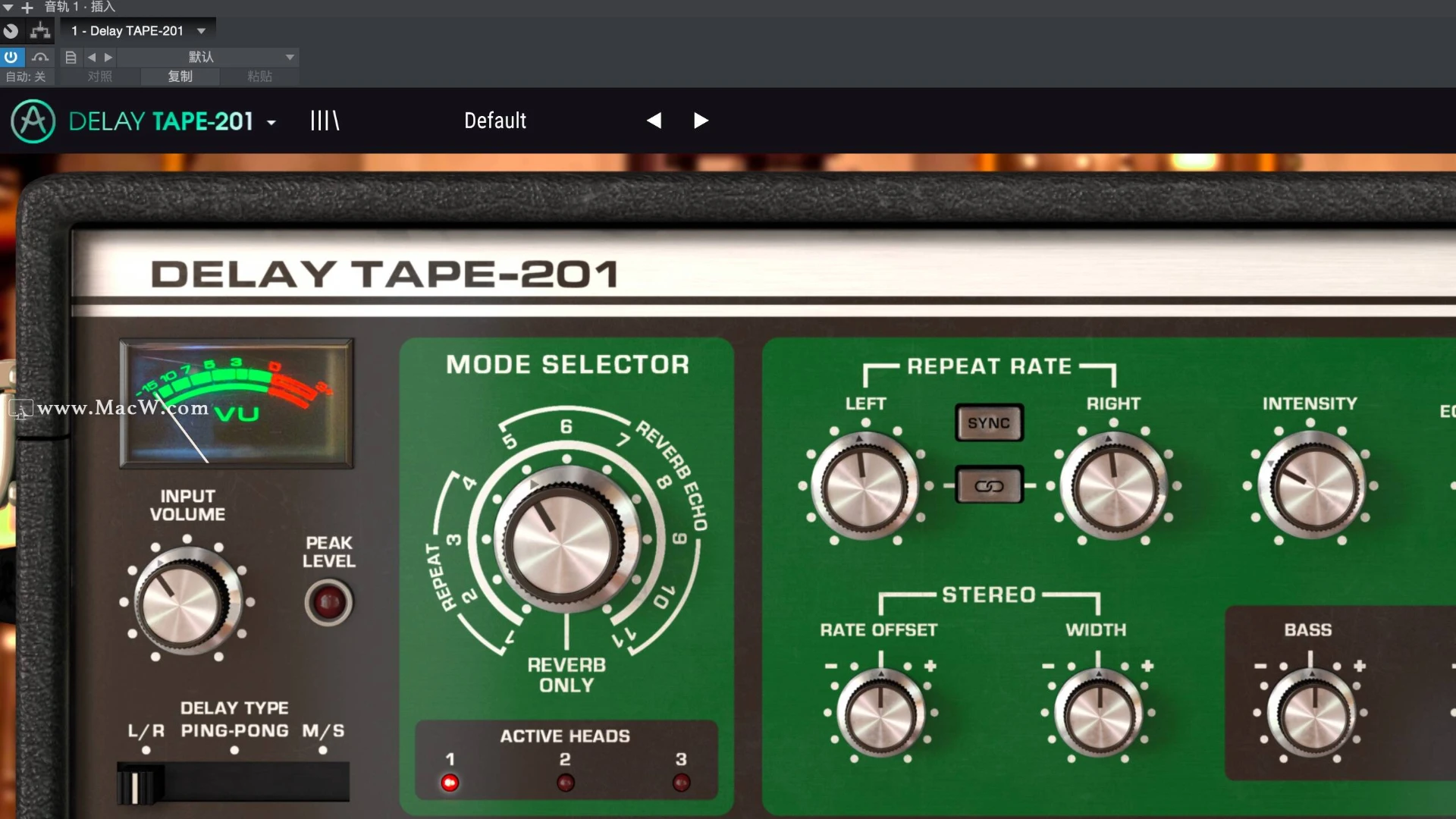
Task: Click the Arturia logo icon
Action: (x=33, y=121)
